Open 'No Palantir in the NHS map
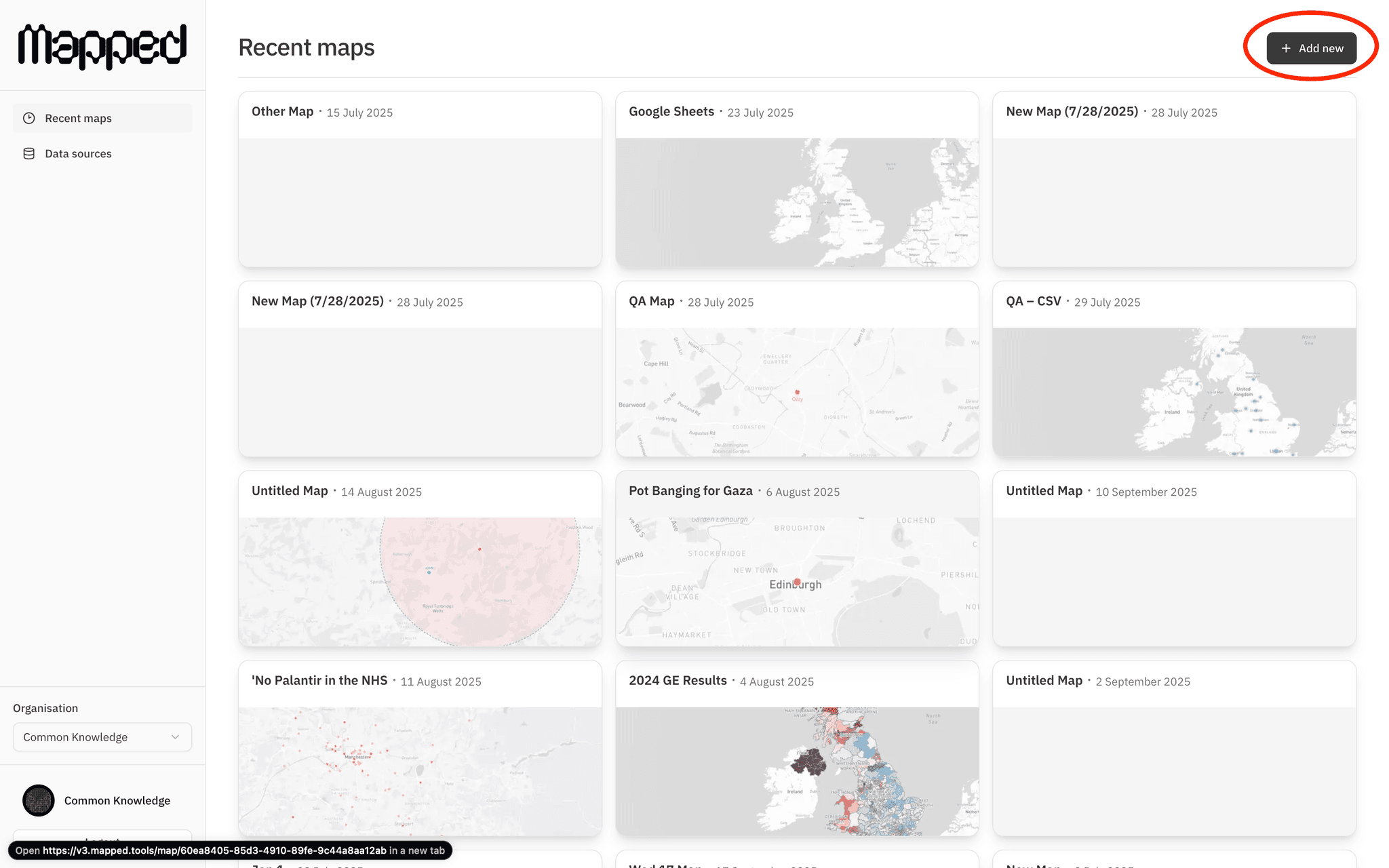This screenshot has height=868, width=1389. [420, 772]
